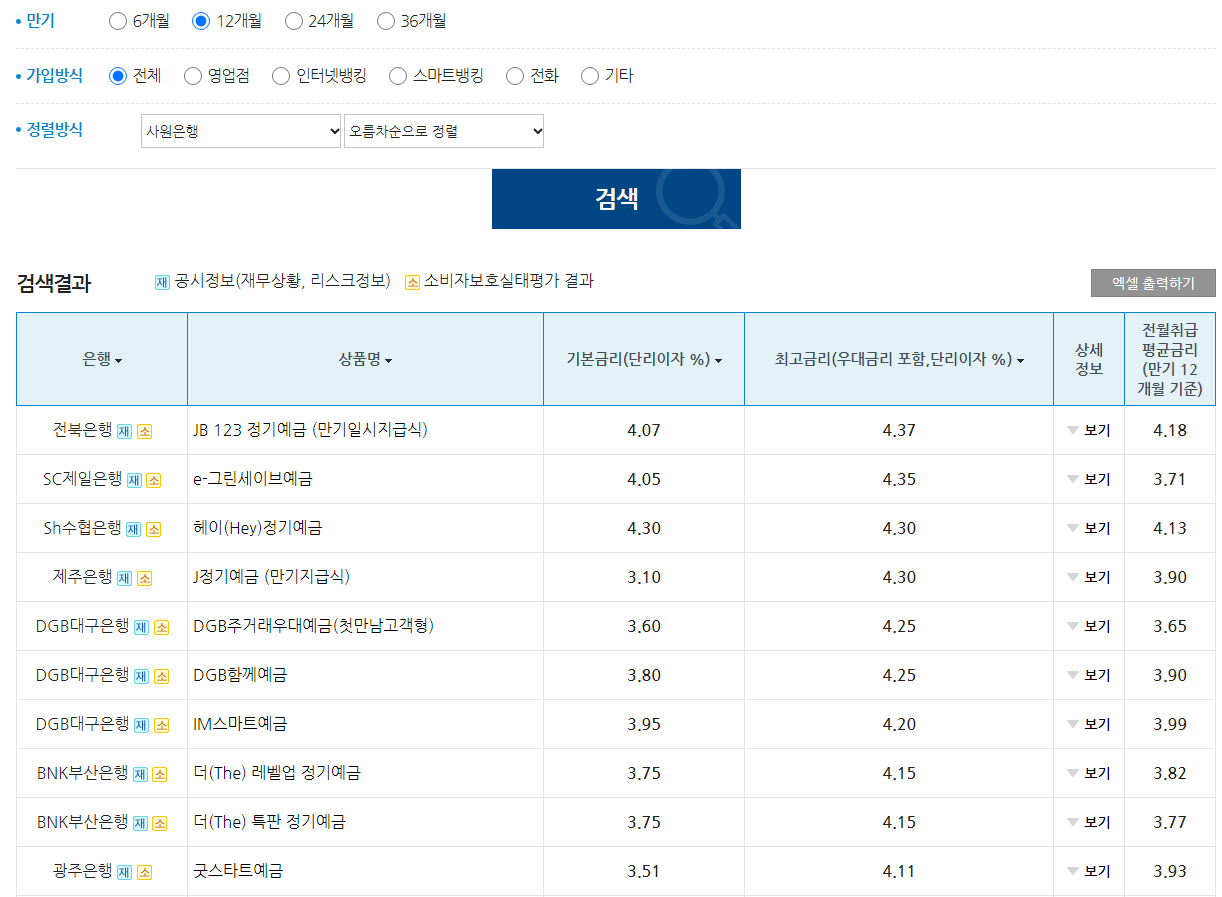Sort by 은행 column header
This screenshot has width=1222, height=897.
point(102,360)
